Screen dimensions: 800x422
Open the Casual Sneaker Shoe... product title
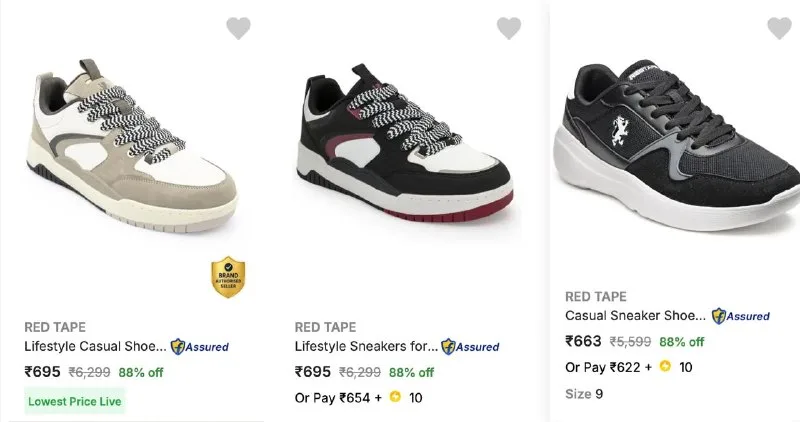pyautogui.click(x=636, y=316)
